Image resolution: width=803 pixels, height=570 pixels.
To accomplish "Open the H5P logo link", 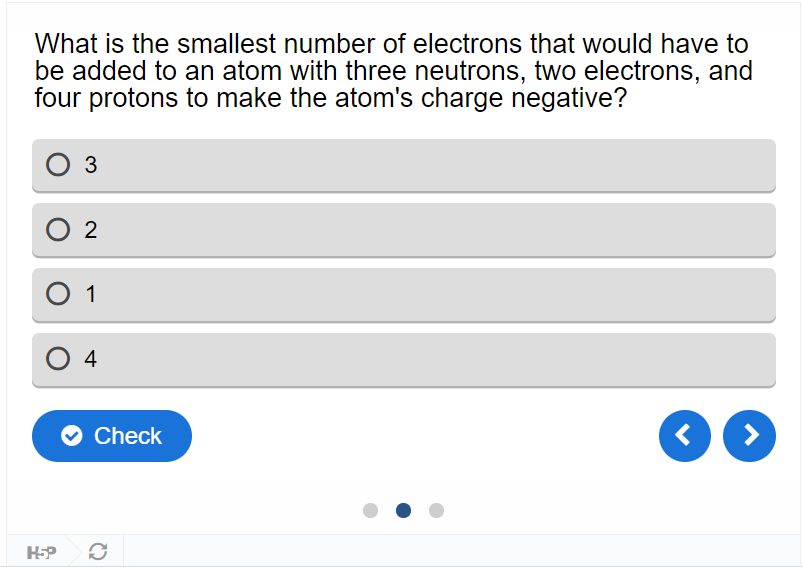I will pos(41,553).
